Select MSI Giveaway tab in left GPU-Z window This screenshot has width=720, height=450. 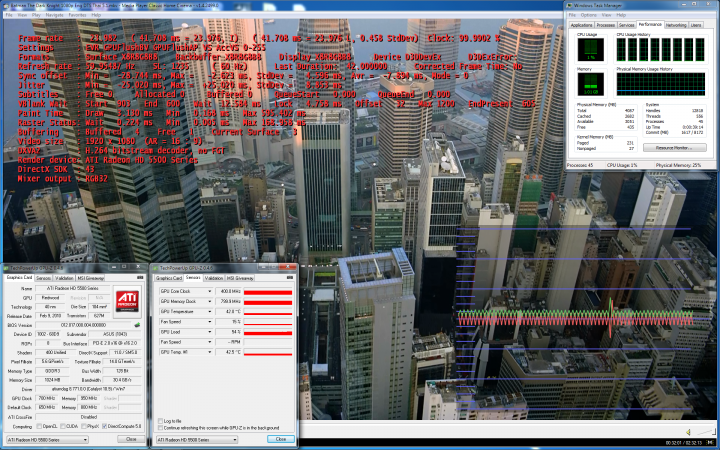coord(90,278)
